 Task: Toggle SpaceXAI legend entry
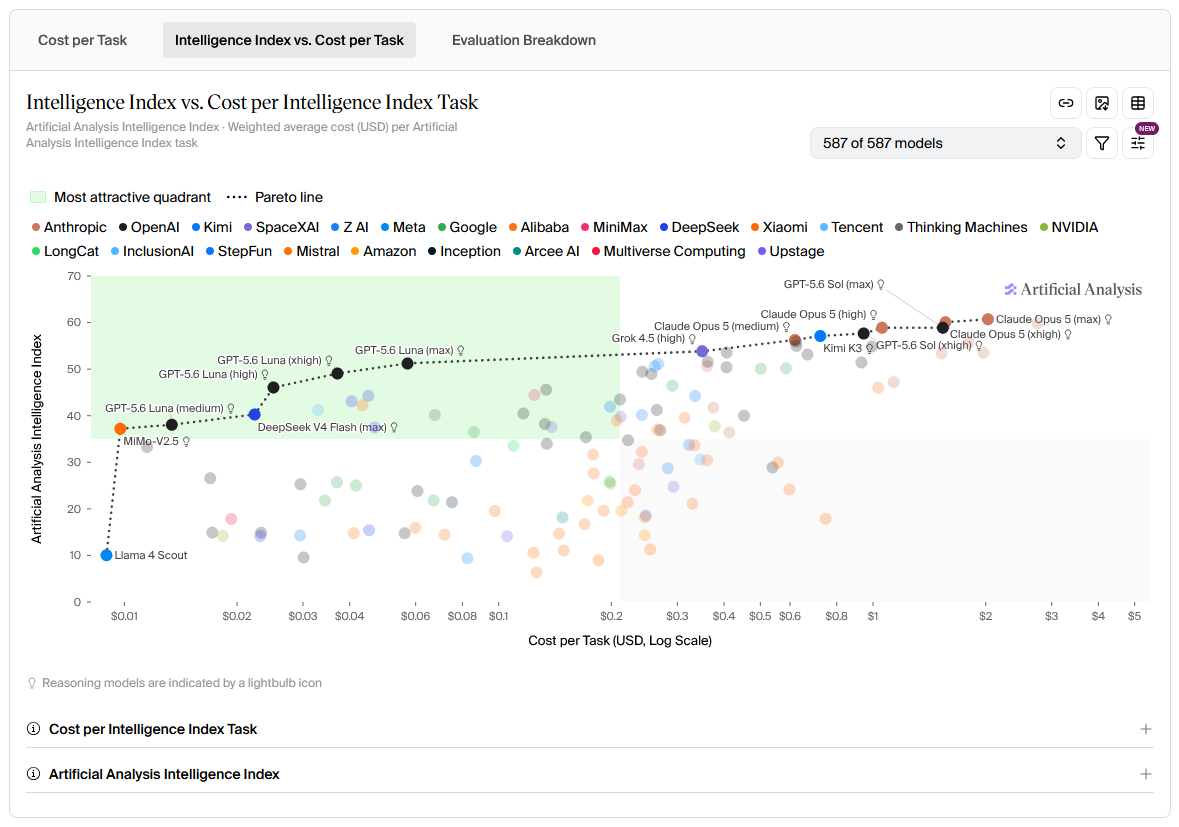[x=281, y=227]
